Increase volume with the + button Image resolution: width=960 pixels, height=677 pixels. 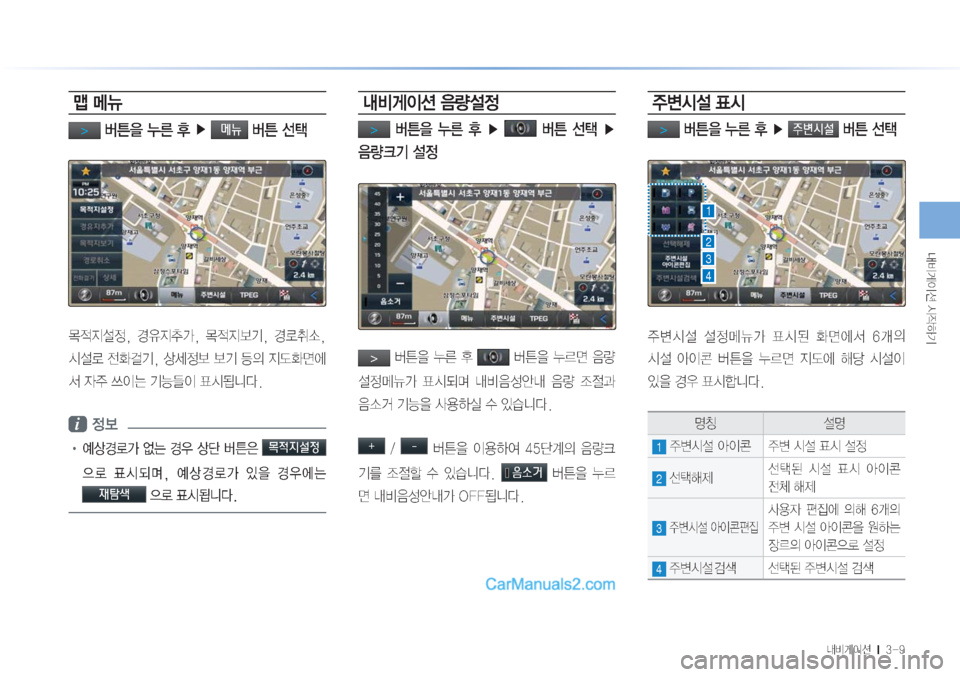coord(399,197)
